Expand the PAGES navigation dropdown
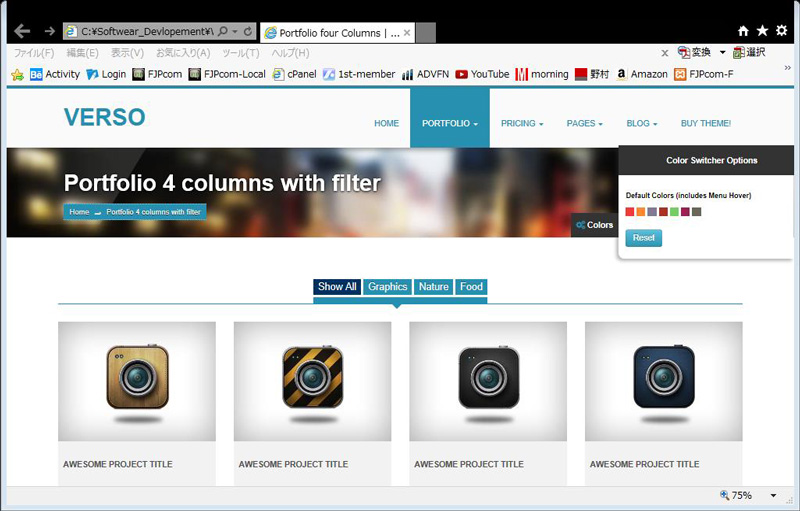Viewport: 800px width, 511px height. point(585,123)
